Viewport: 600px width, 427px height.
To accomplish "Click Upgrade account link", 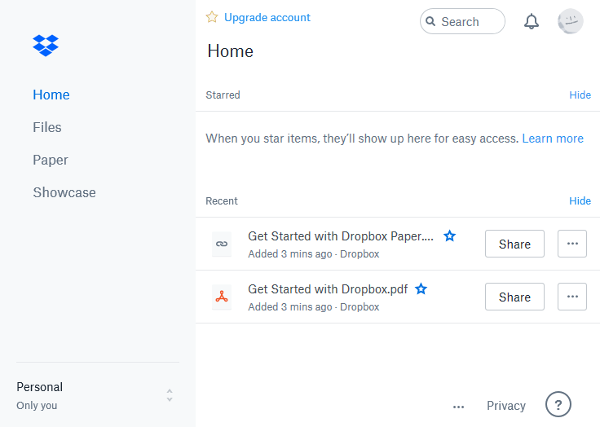I will [x=267, y=17].
